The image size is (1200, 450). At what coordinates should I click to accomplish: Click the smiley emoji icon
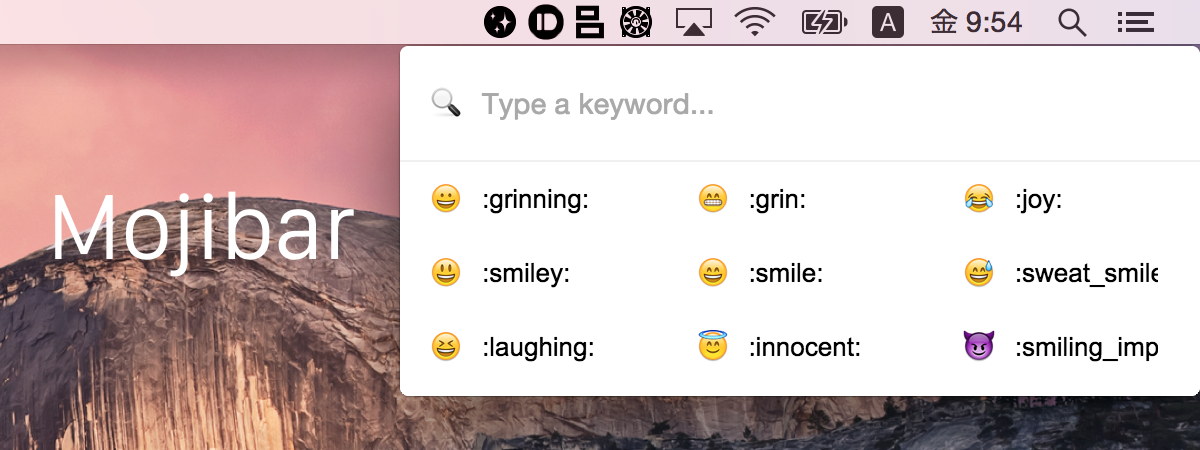(x=446, y=273)
